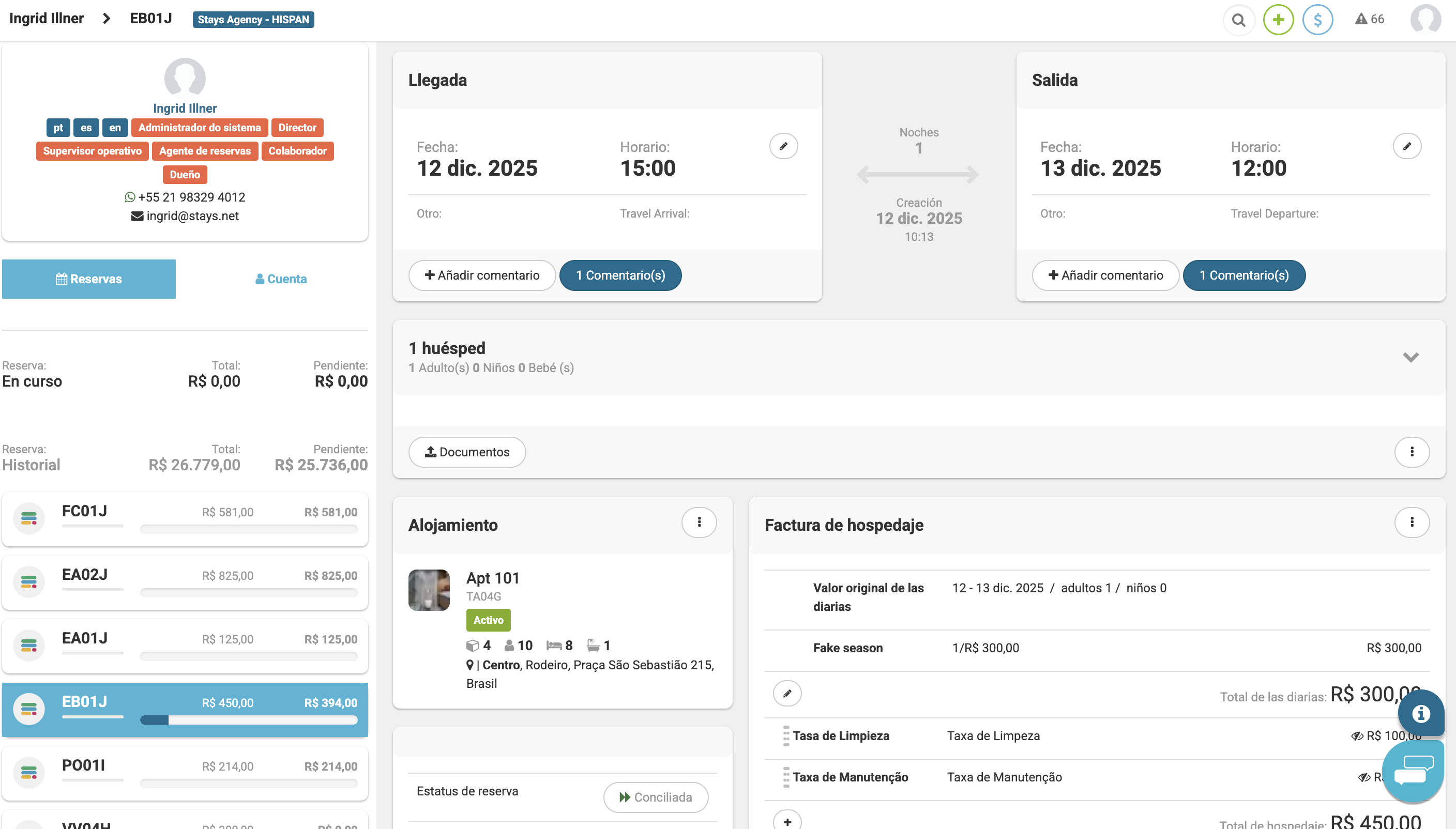This screenshot has height=829, width=1456.
Task: Open the Alojamiento three-dot menu
Action: click(699, 522)
